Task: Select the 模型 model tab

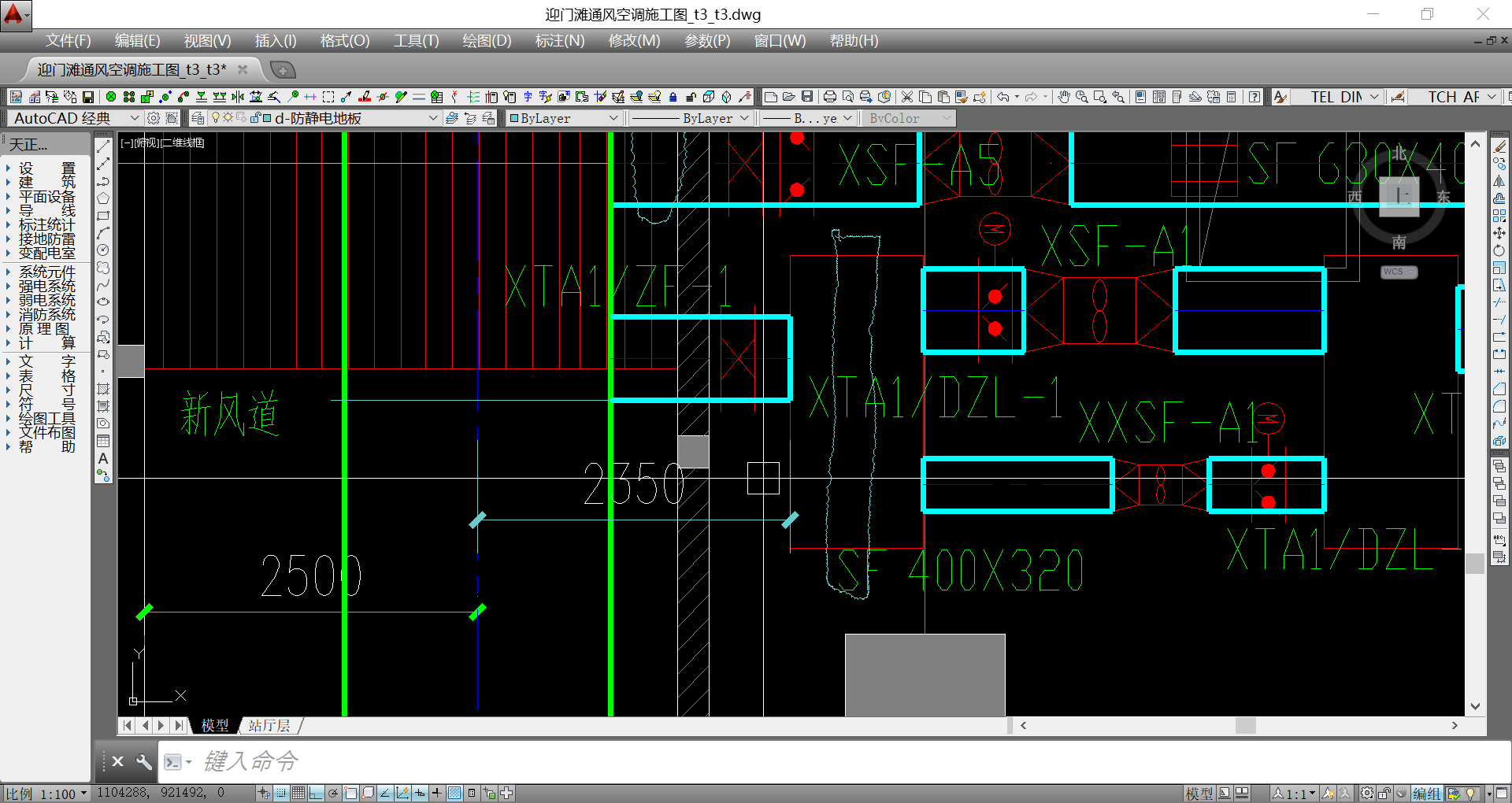Action: click(214, 725)
